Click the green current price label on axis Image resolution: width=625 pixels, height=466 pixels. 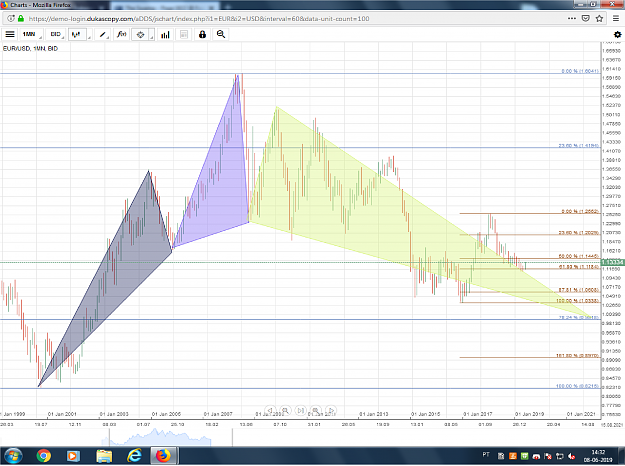pos(613,262)
